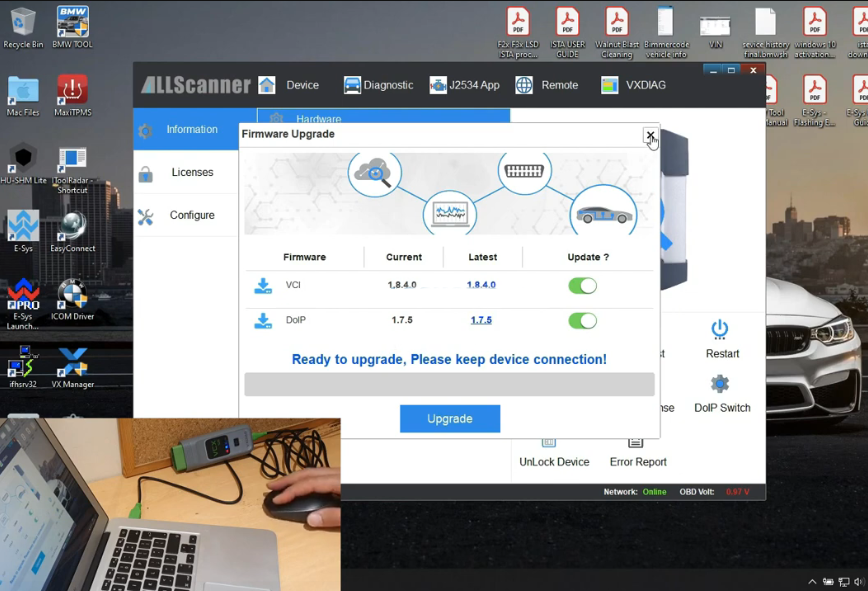Click the network icon in system tray

[844, 582]
